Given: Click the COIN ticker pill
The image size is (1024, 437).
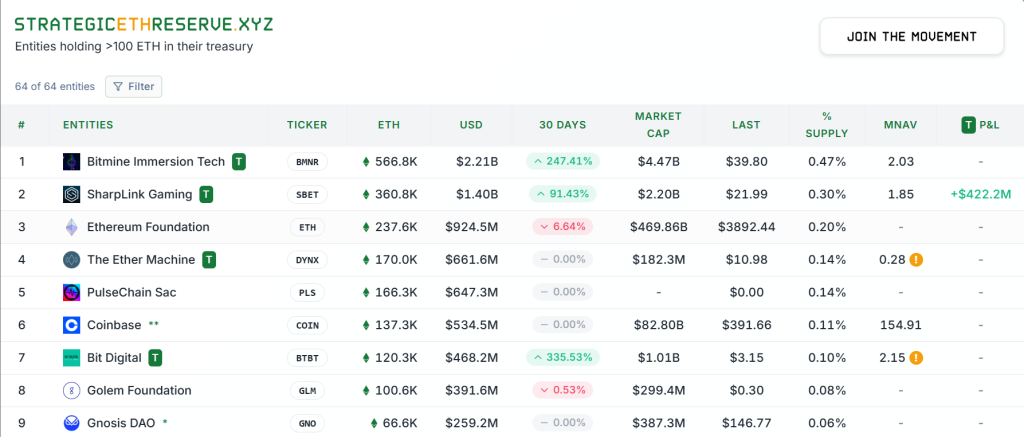Looking at the screenshot, I should click(x=307, y=325).
